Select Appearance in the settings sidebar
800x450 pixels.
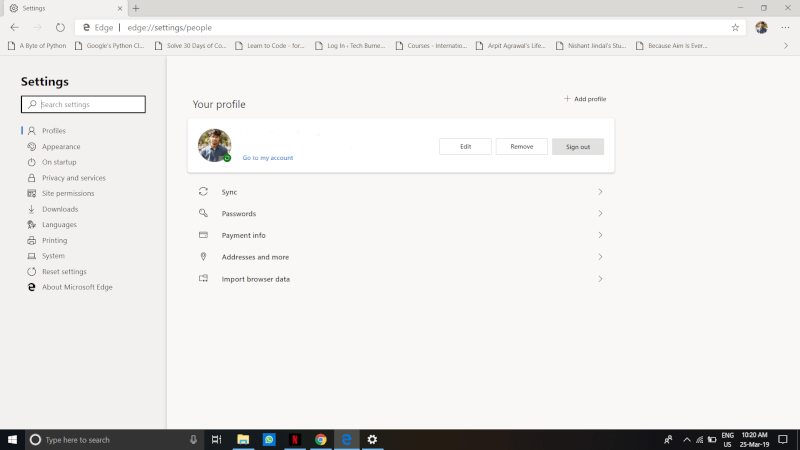click(61, 146)
